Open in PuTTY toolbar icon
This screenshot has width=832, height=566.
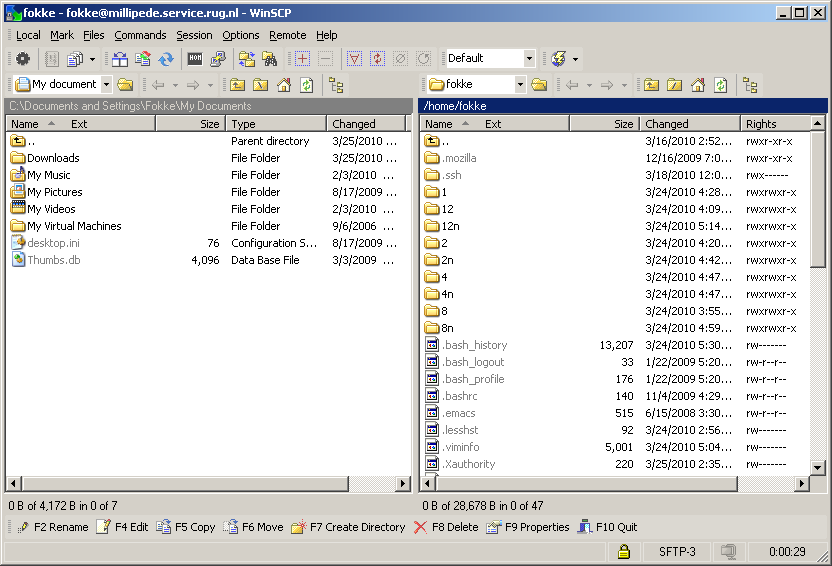(x=218, y=58)
